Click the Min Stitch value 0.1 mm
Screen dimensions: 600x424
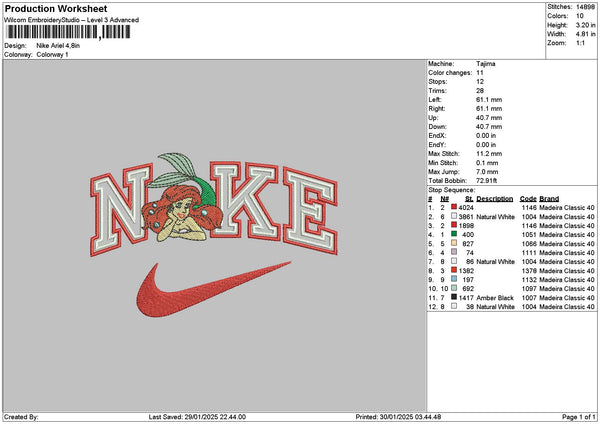[487, 163]
